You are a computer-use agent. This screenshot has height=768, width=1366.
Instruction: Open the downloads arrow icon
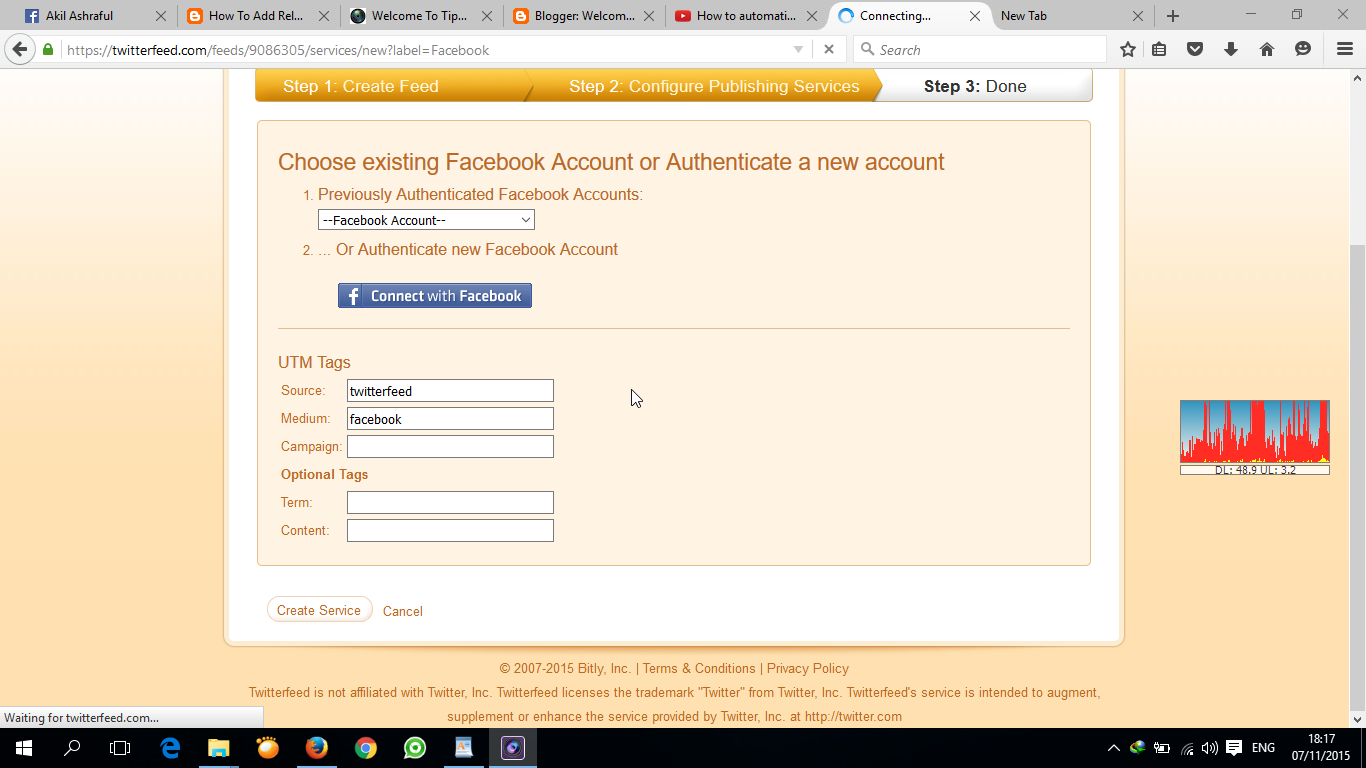1231,49
